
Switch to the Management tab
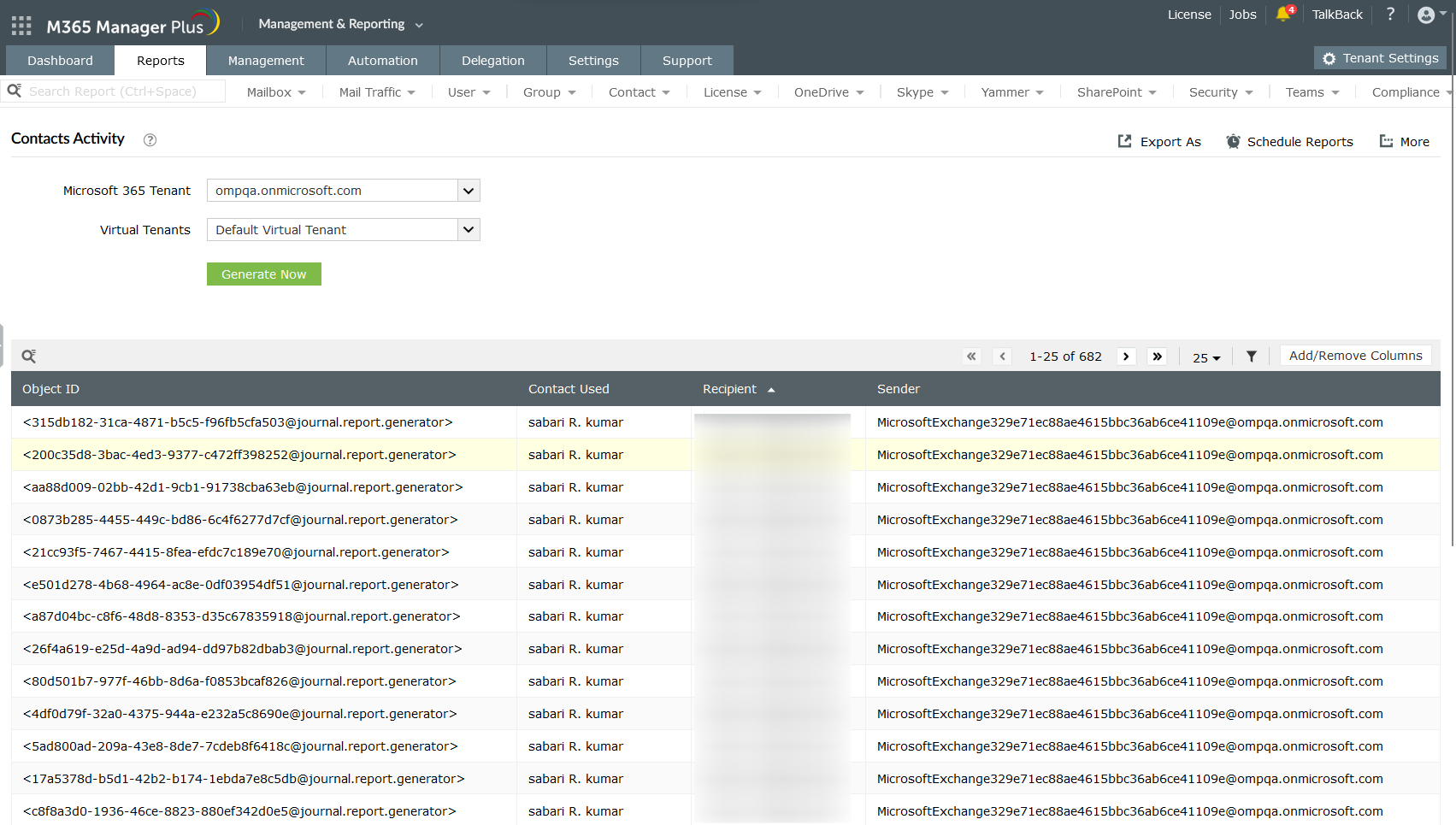click(266, 61)
